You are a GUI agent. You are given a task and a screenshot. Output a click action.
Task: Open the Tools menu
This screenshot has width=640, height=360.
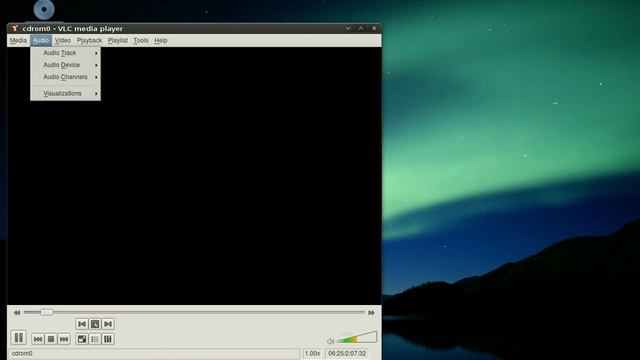[141, 40]
